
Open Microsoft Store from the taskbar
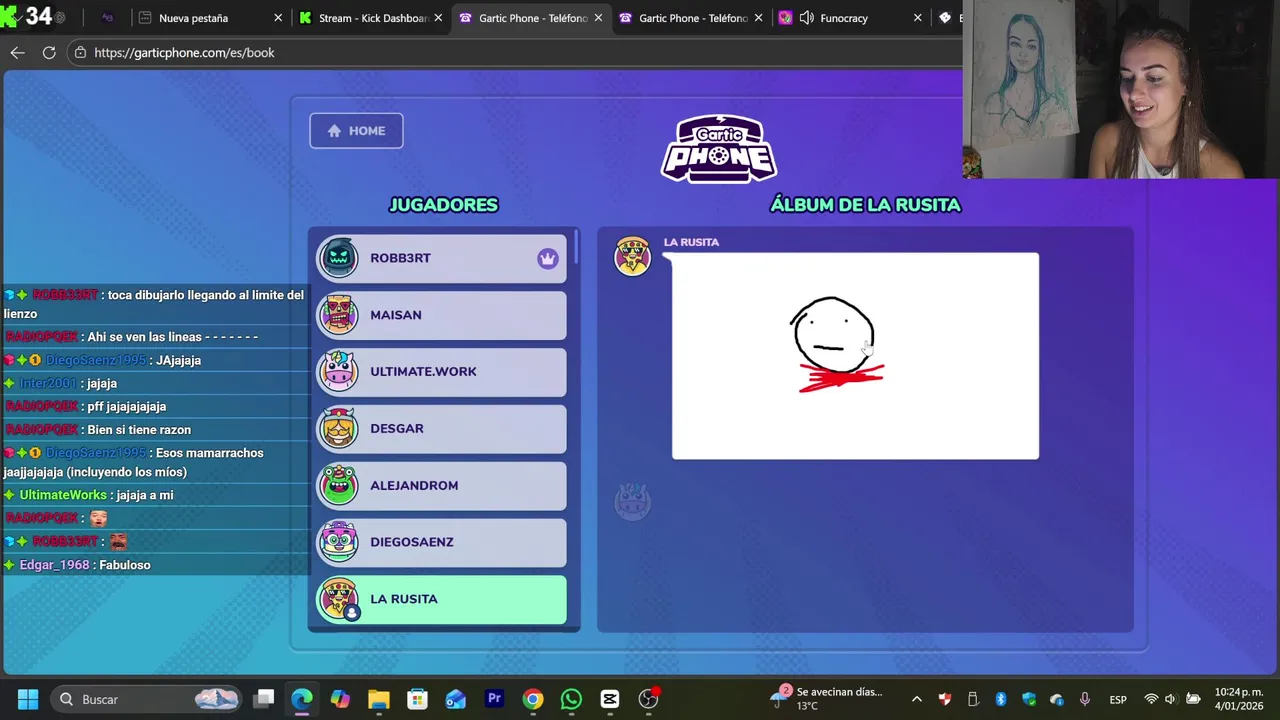(x=417, y=699)
